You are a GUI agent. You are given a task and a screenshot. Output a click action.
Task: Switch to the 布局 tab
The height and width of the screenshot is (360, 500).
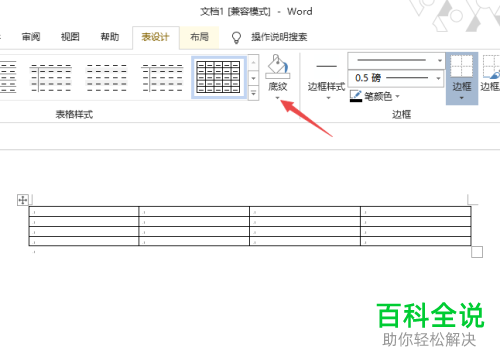point(199,37)
